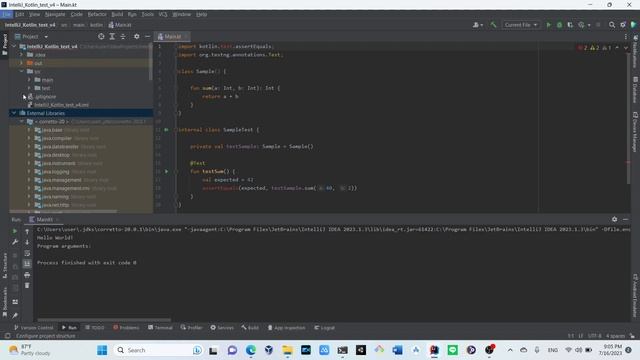
Task: Open the VCS menu
Action: [x=163, y=14]
